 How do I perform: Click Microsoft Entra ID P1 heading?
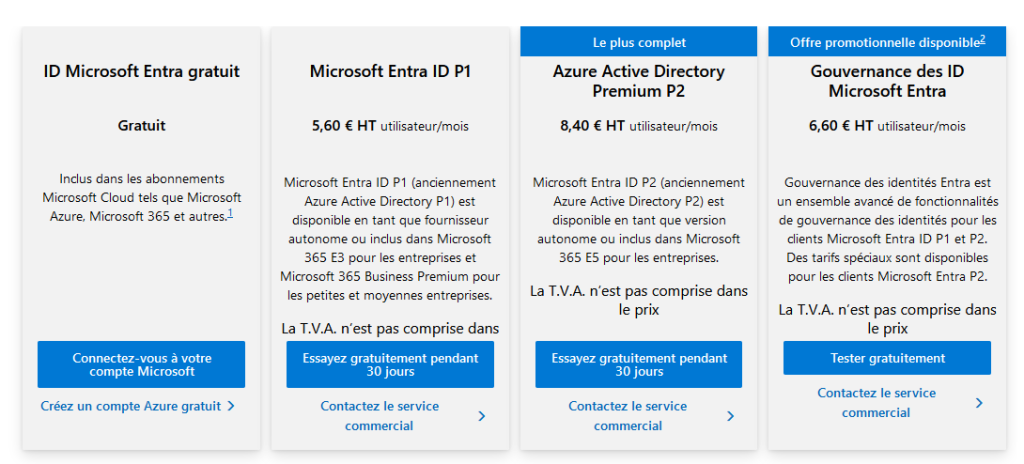390,71
